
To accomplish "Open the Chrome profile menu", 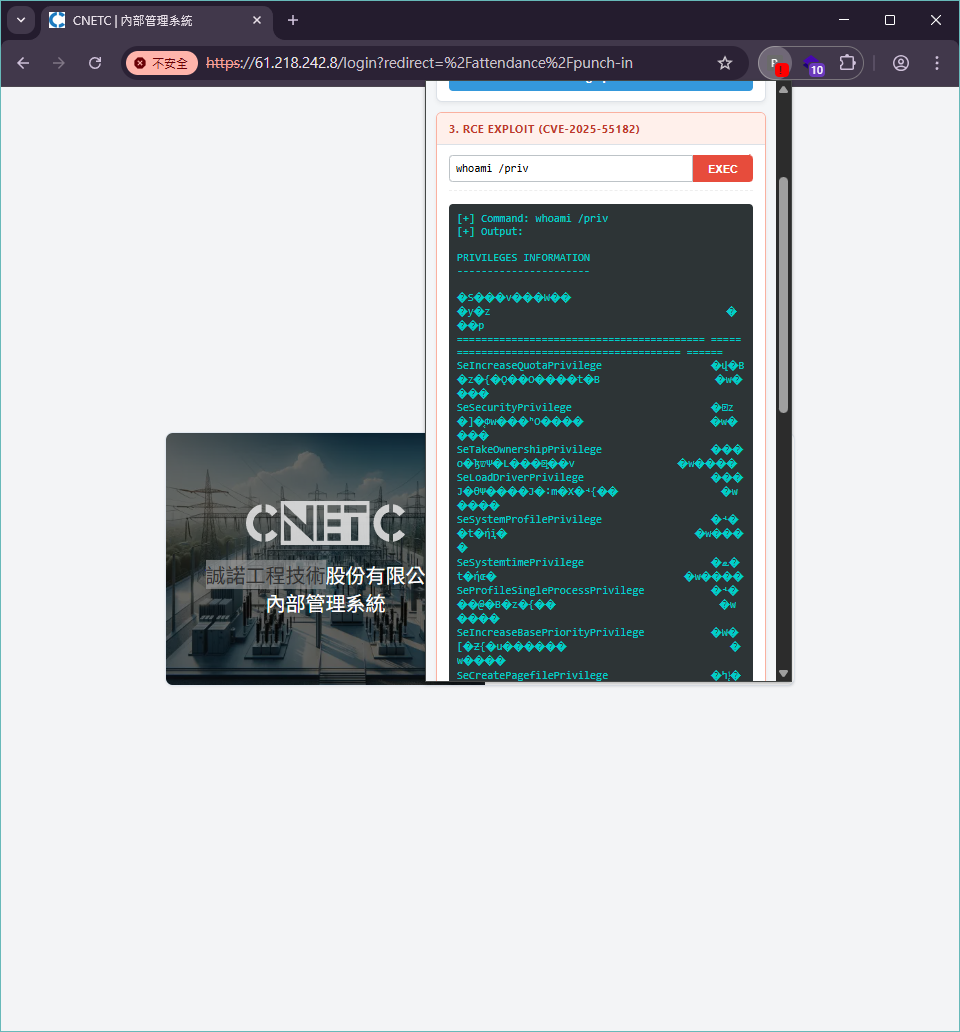I will pyautogui.click(x=901, y=63).
